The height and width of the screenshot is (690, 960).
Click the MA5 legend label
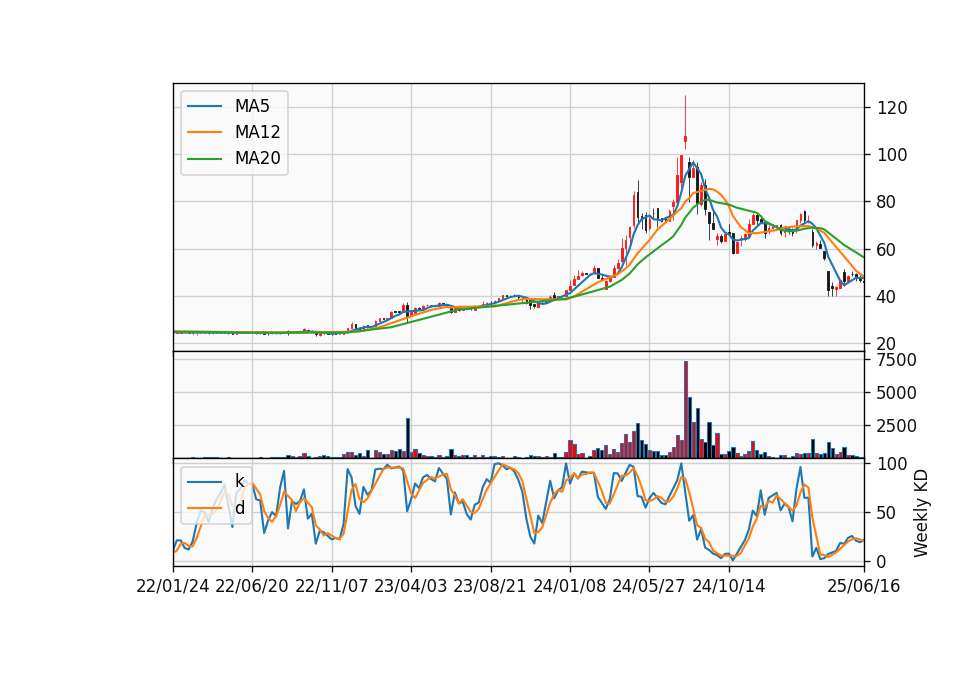[252, 106]
